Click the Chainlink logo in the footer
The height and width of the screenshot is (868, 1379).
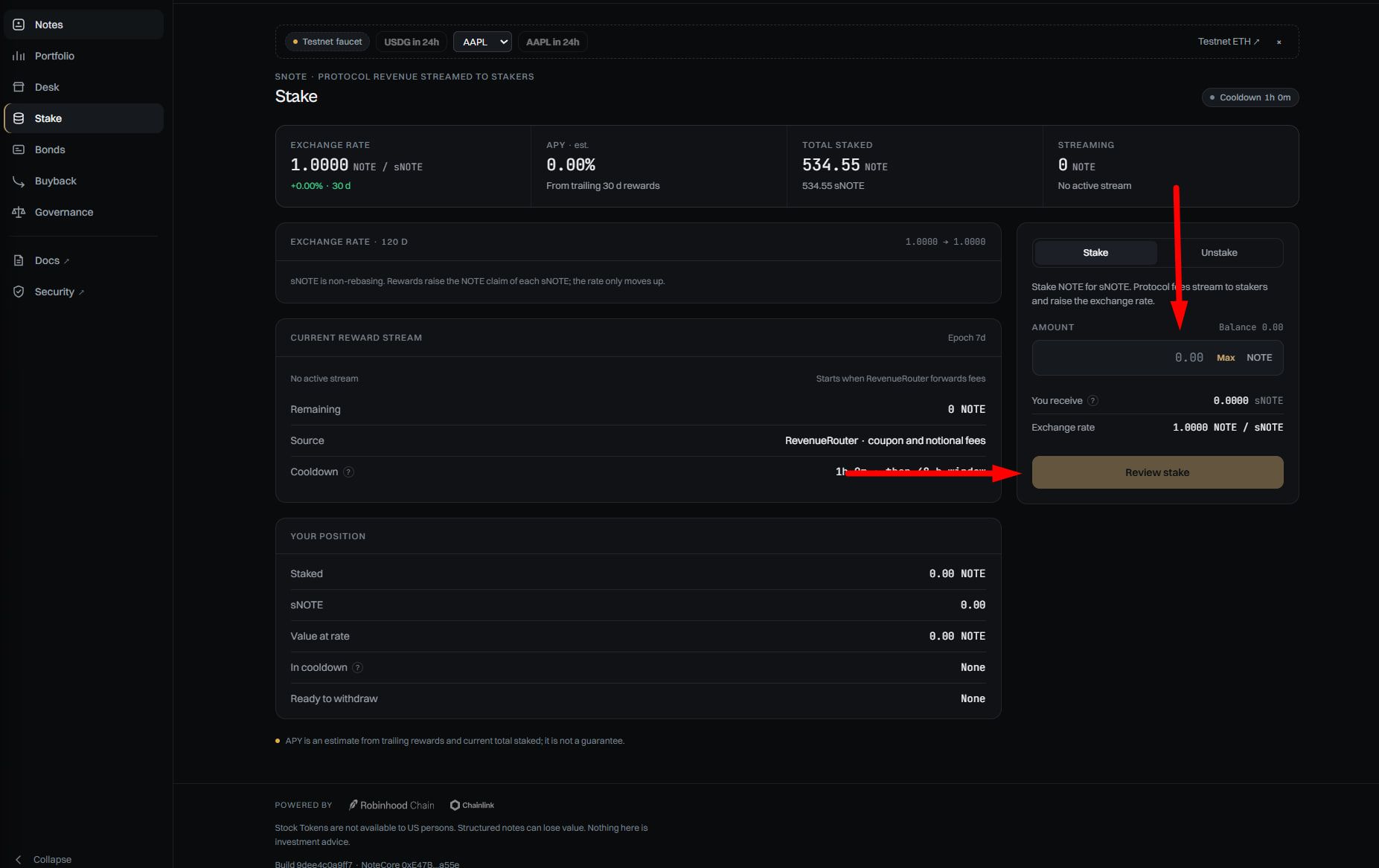(x=472, y=805)
